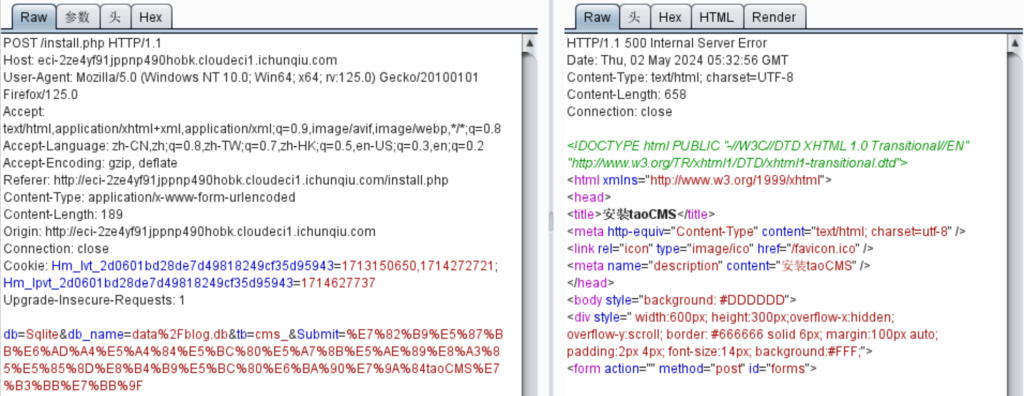
Task: Click the meta http-equiv Content-Type line
Action: pos(766,231)
